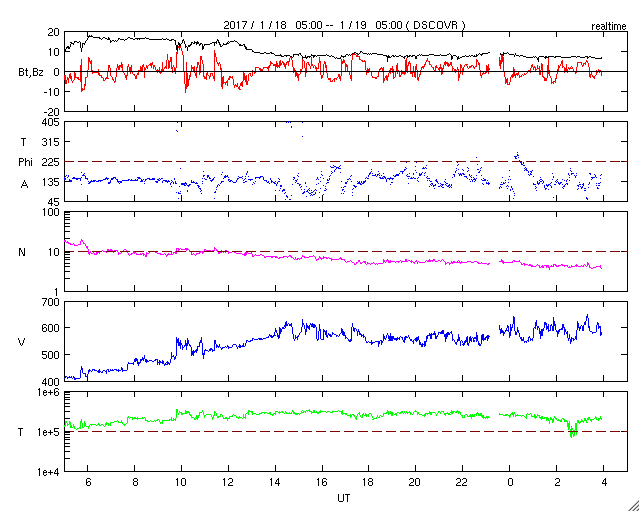Click the "14" hour tick on the UT axis
Image resolution: width=640 pixels, height=512 pixels.
point(276,483)
